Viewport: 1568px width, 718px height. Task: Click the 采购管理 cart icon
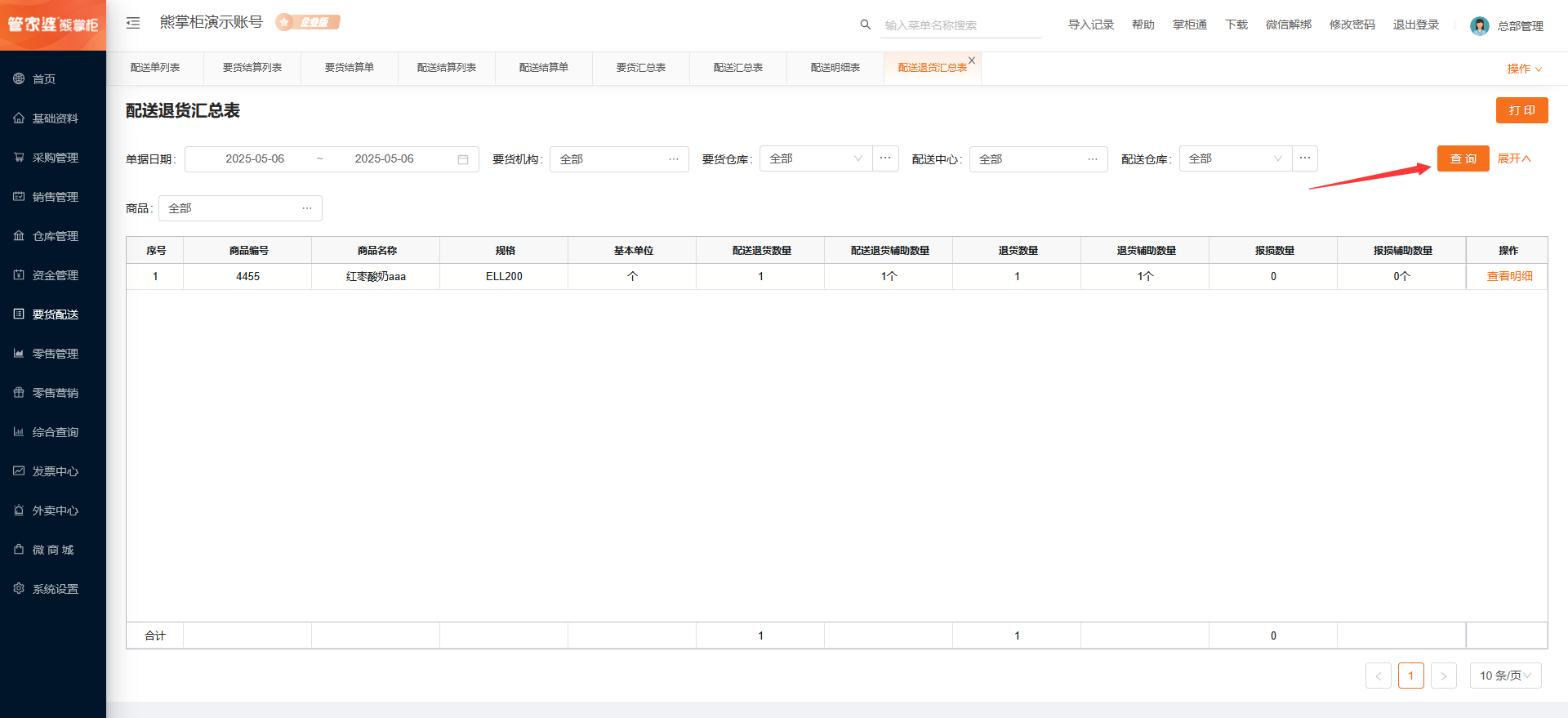click(19, 157)
